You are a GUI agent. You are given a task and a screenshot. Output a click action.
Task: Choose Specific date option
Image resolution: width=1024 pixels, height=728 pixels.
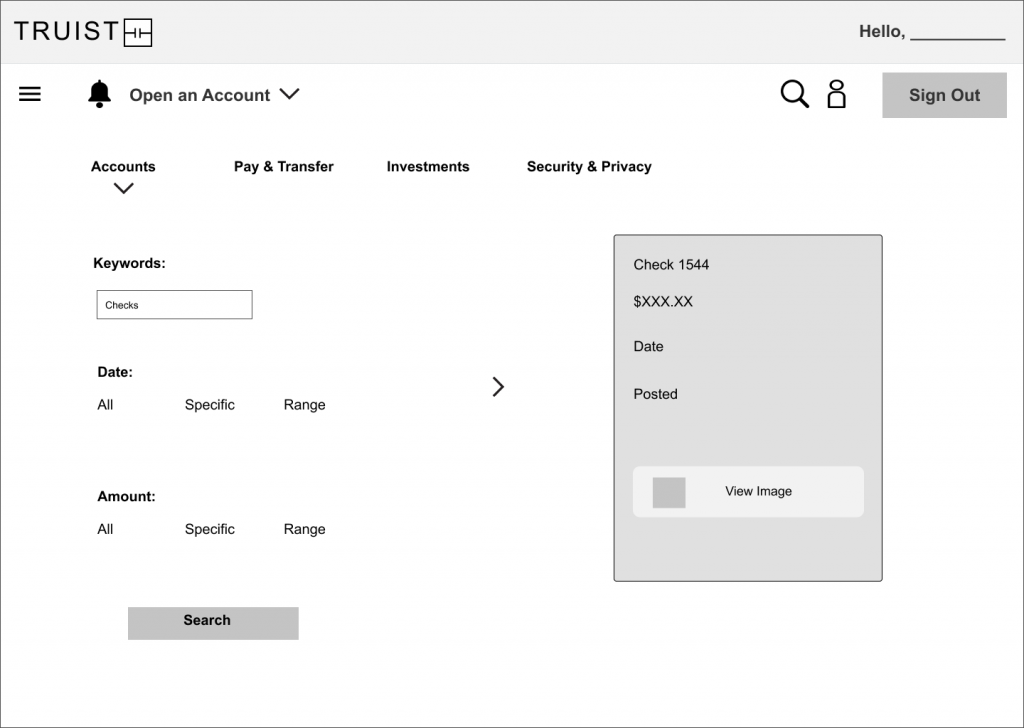(x=209, y=405)
